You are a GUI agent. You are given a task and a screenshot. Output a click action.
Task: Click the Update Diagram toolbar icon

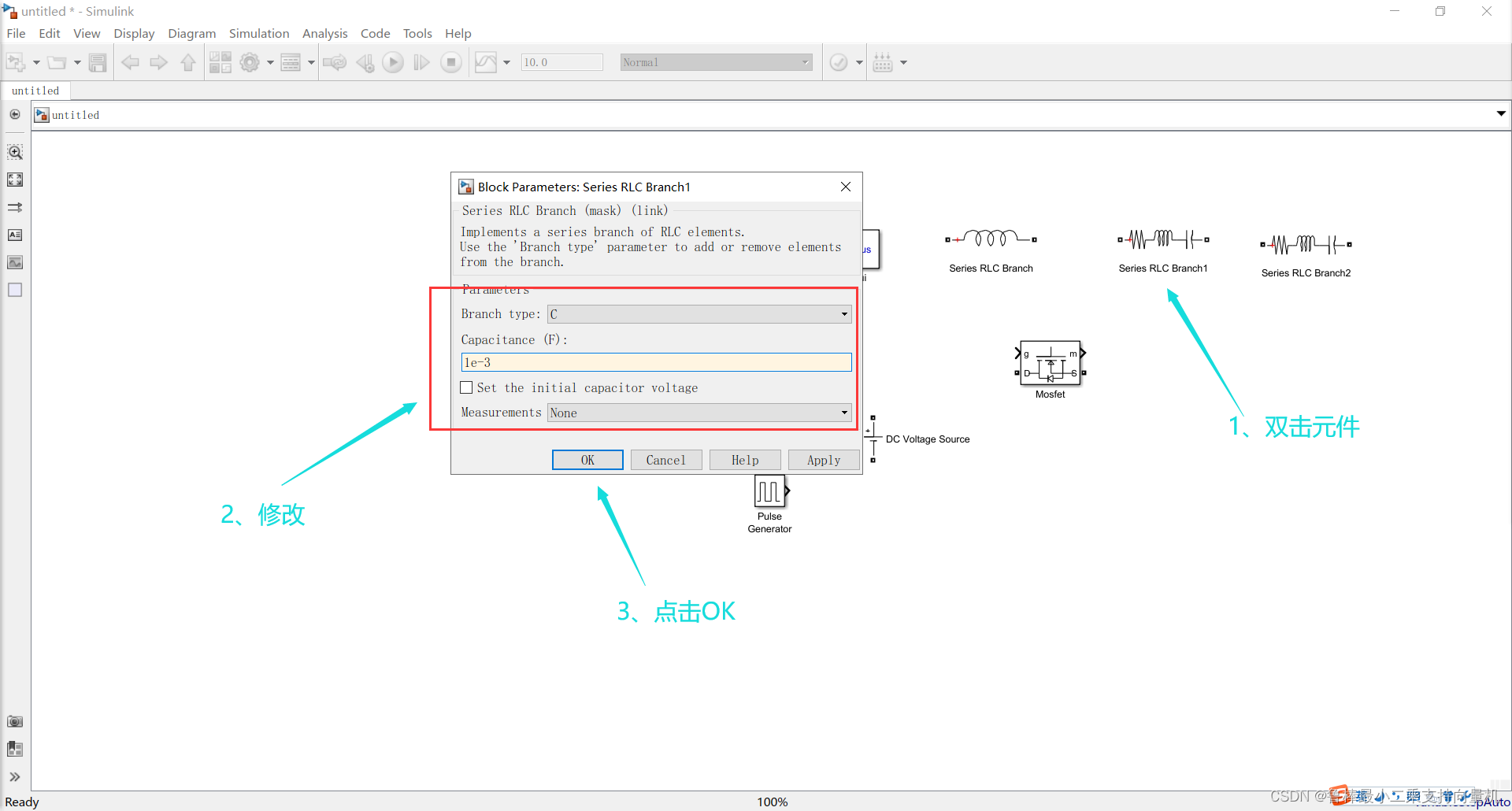coord(335,62)
